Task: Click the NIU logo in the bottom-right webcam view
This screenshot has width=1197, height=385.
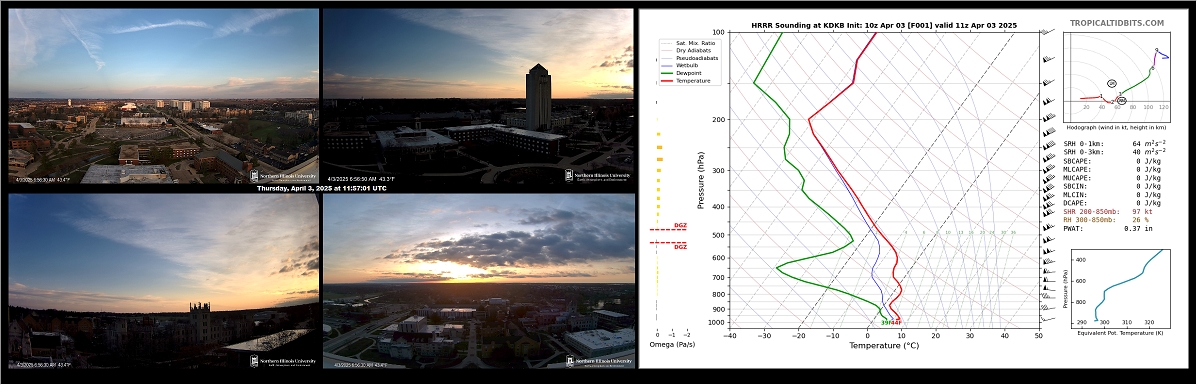Action: tap(599, 361)
